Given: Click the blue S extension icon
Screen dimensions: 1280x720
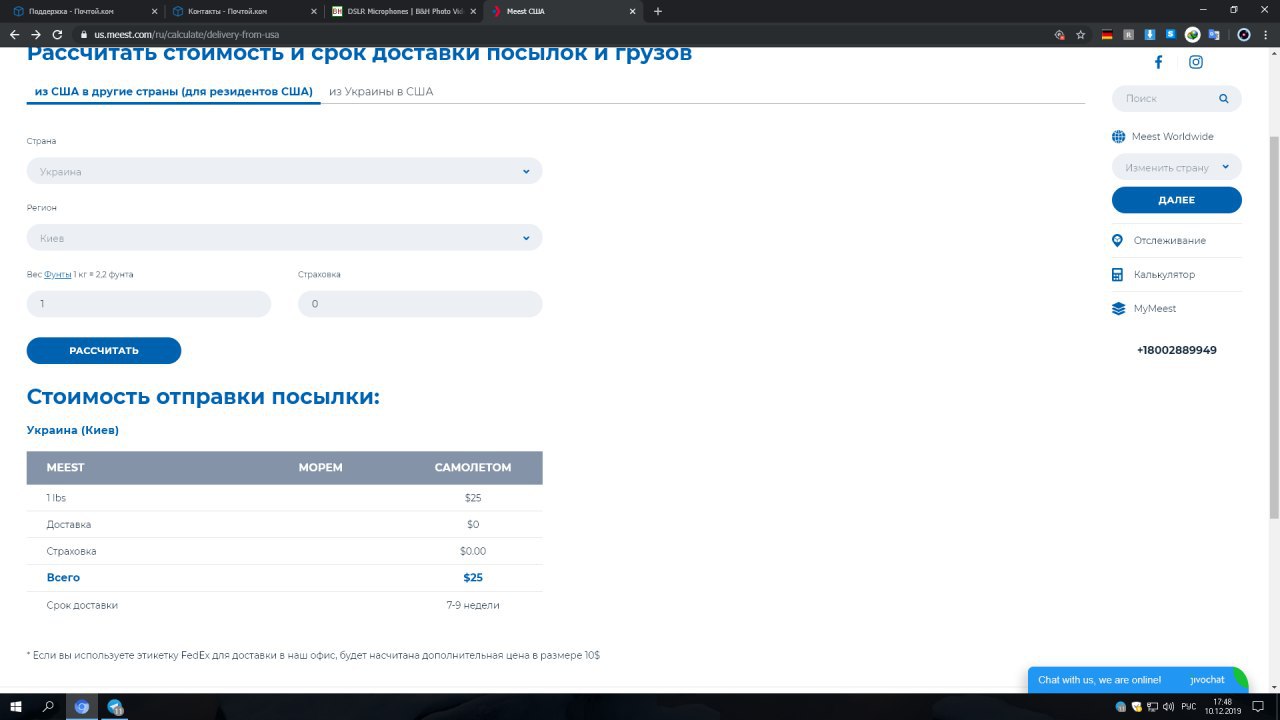Looking at the screenshot, I should 1170,34.
